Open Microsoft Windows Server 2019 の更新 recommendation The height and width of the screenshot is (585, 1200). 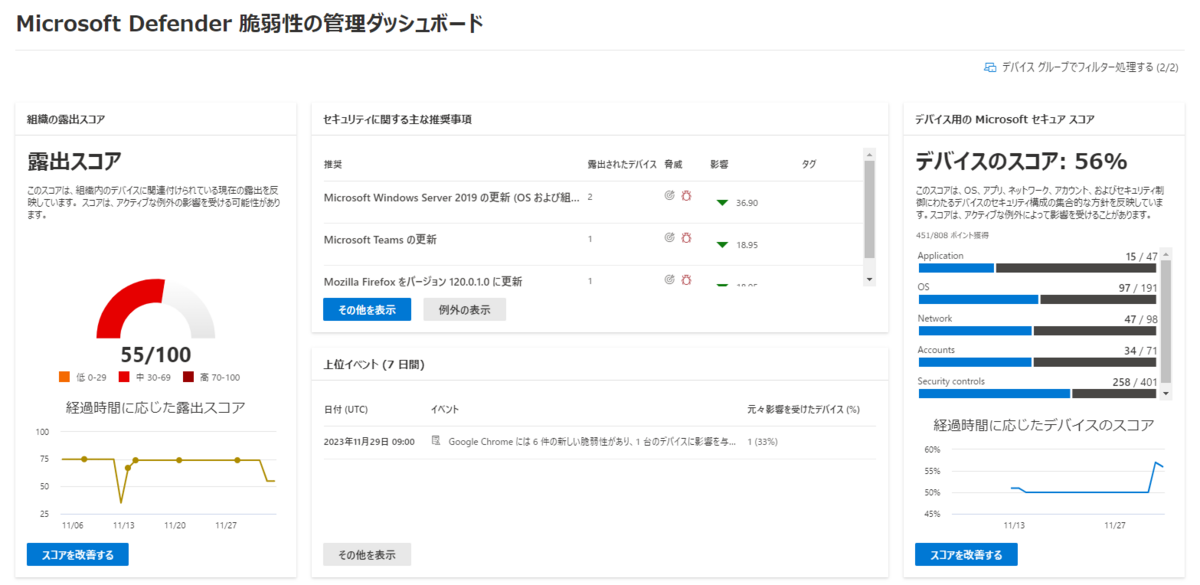click(452, 197)
